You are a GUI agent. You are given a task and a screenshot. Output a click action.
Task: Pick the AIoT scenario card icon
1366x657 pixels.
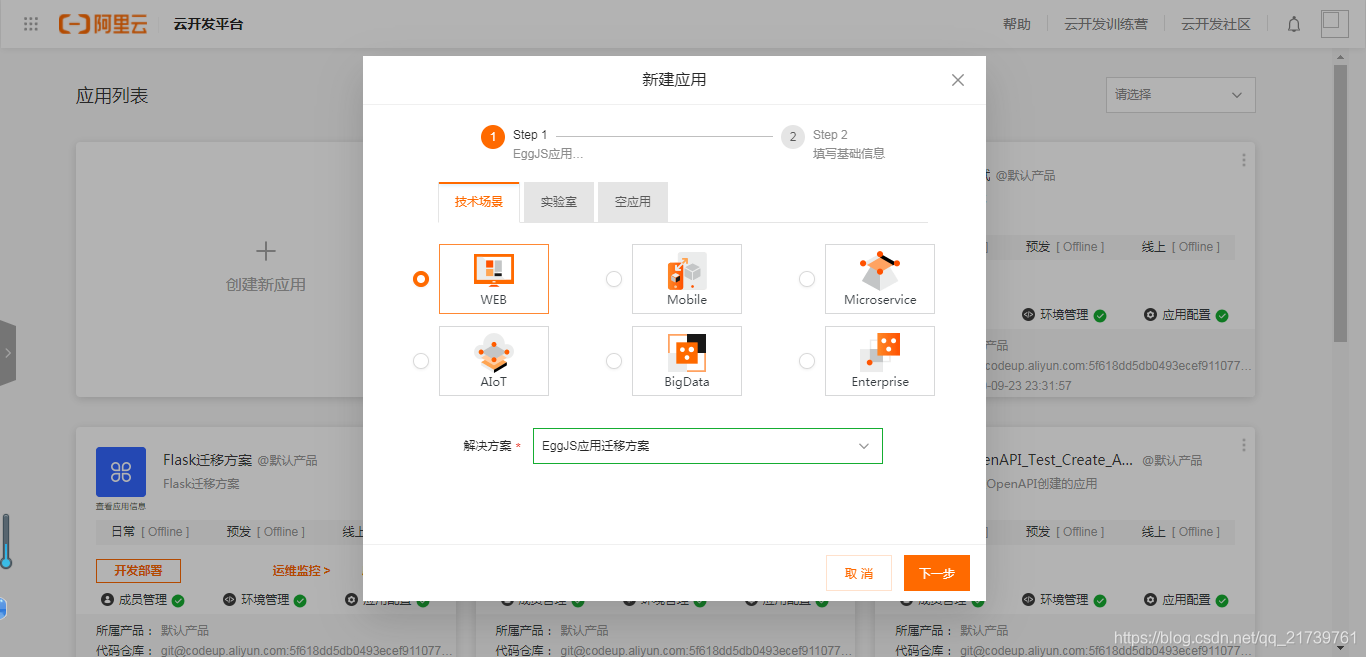(x=494, y=354)
